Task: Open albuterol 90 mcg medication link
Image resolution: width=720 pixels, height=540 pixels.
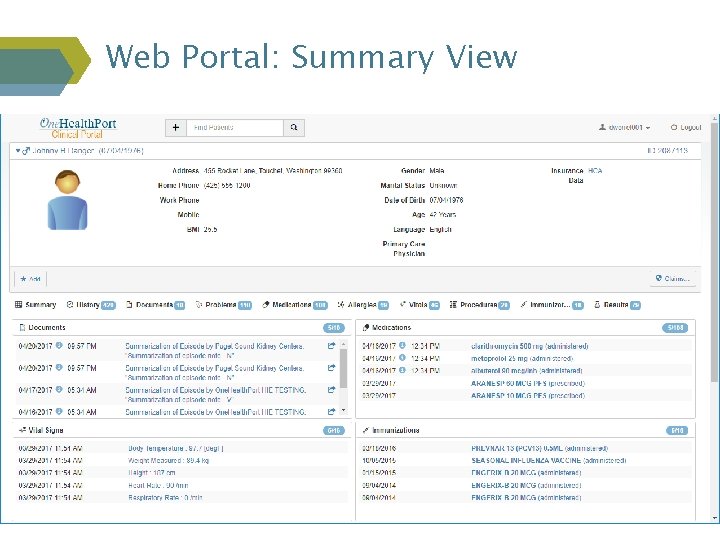Action: 527,371
